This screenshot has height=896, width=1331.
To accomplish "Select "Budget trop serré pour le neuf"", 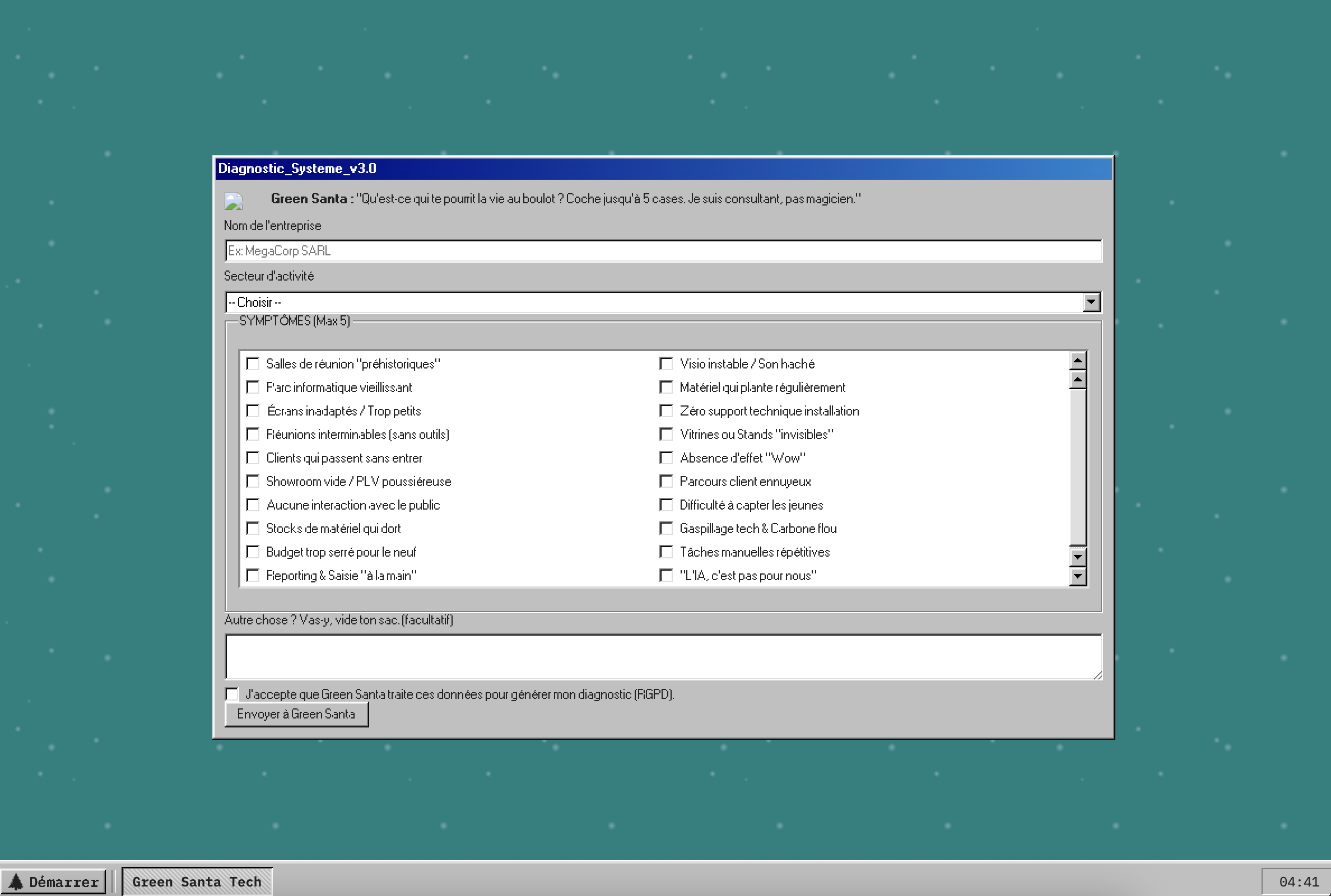I will 253,552.
